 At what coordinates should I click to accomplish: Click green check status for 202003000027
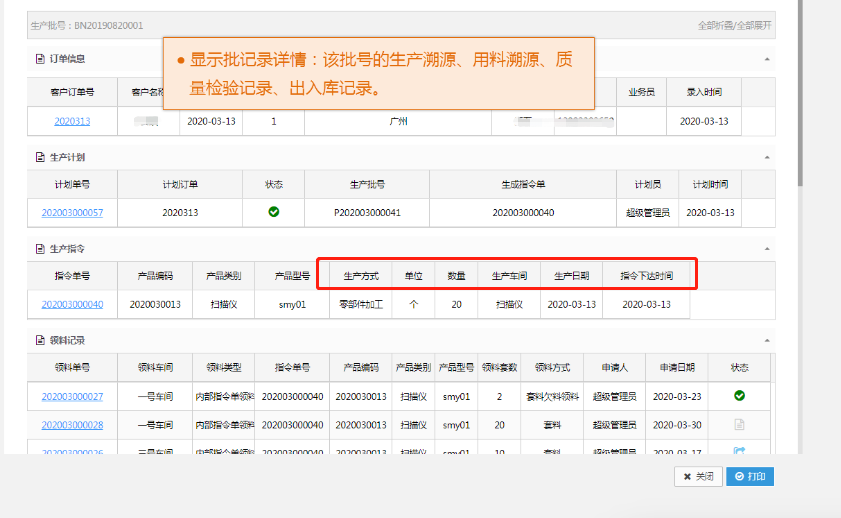coord(739,396)
